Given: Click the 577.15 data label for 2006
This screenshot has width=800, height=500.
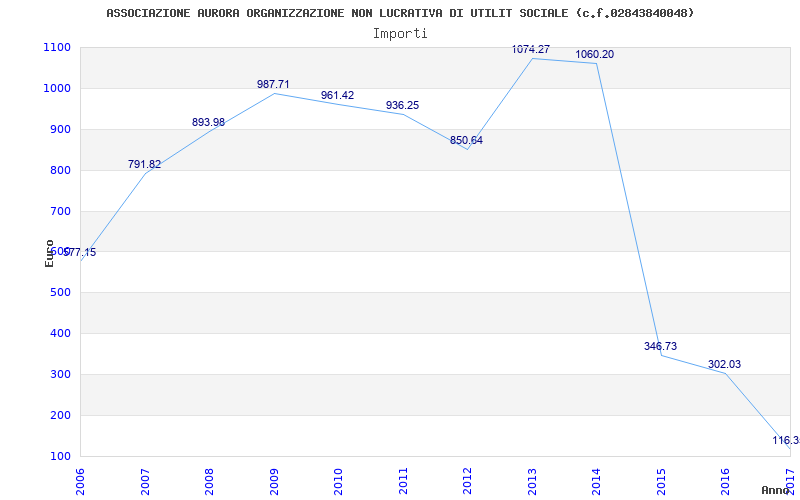Looking at the screenshot, I should pos(80,253).
